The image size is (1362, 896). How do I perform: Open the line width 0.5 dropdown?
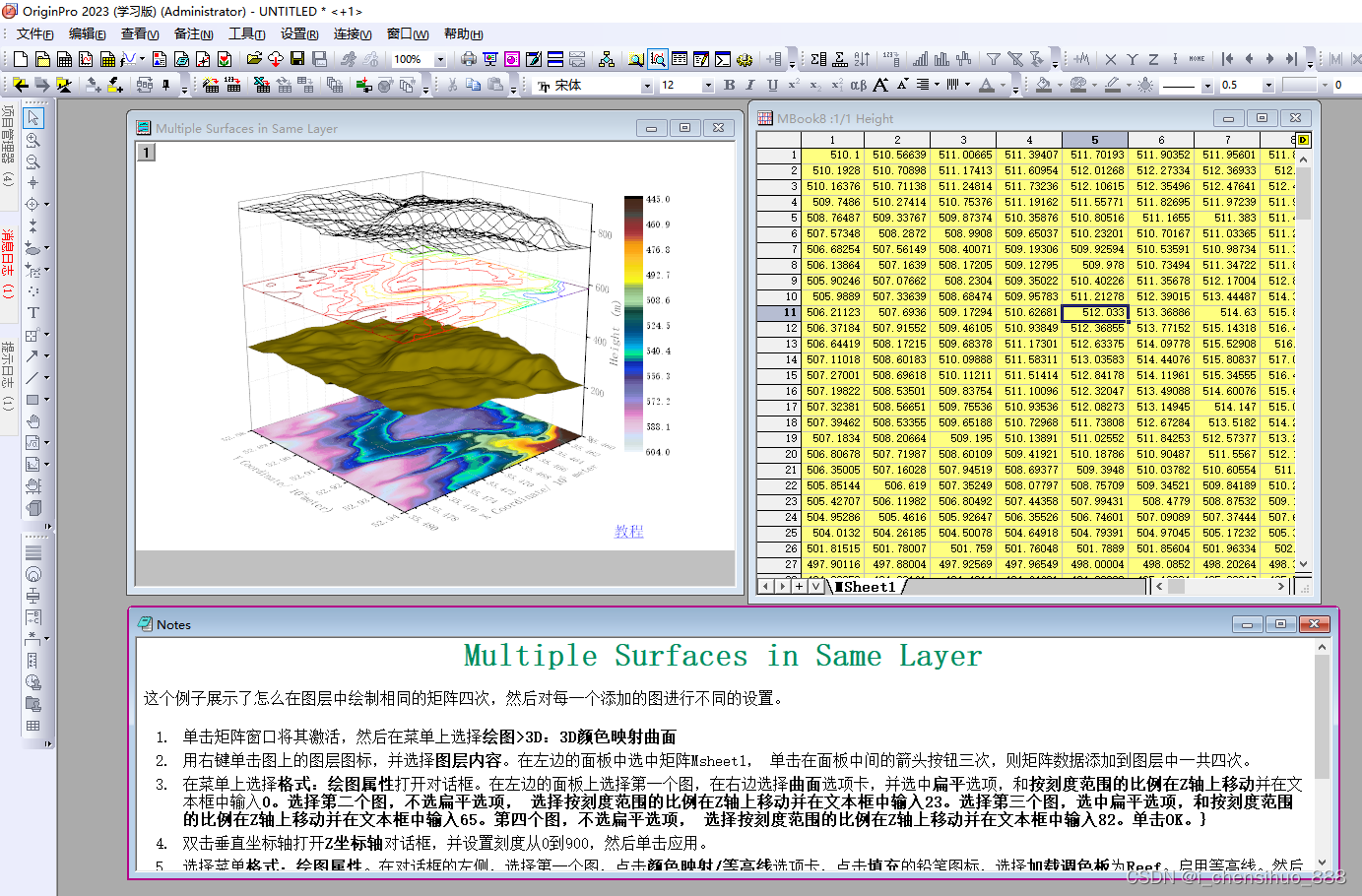click(1267, 87)
